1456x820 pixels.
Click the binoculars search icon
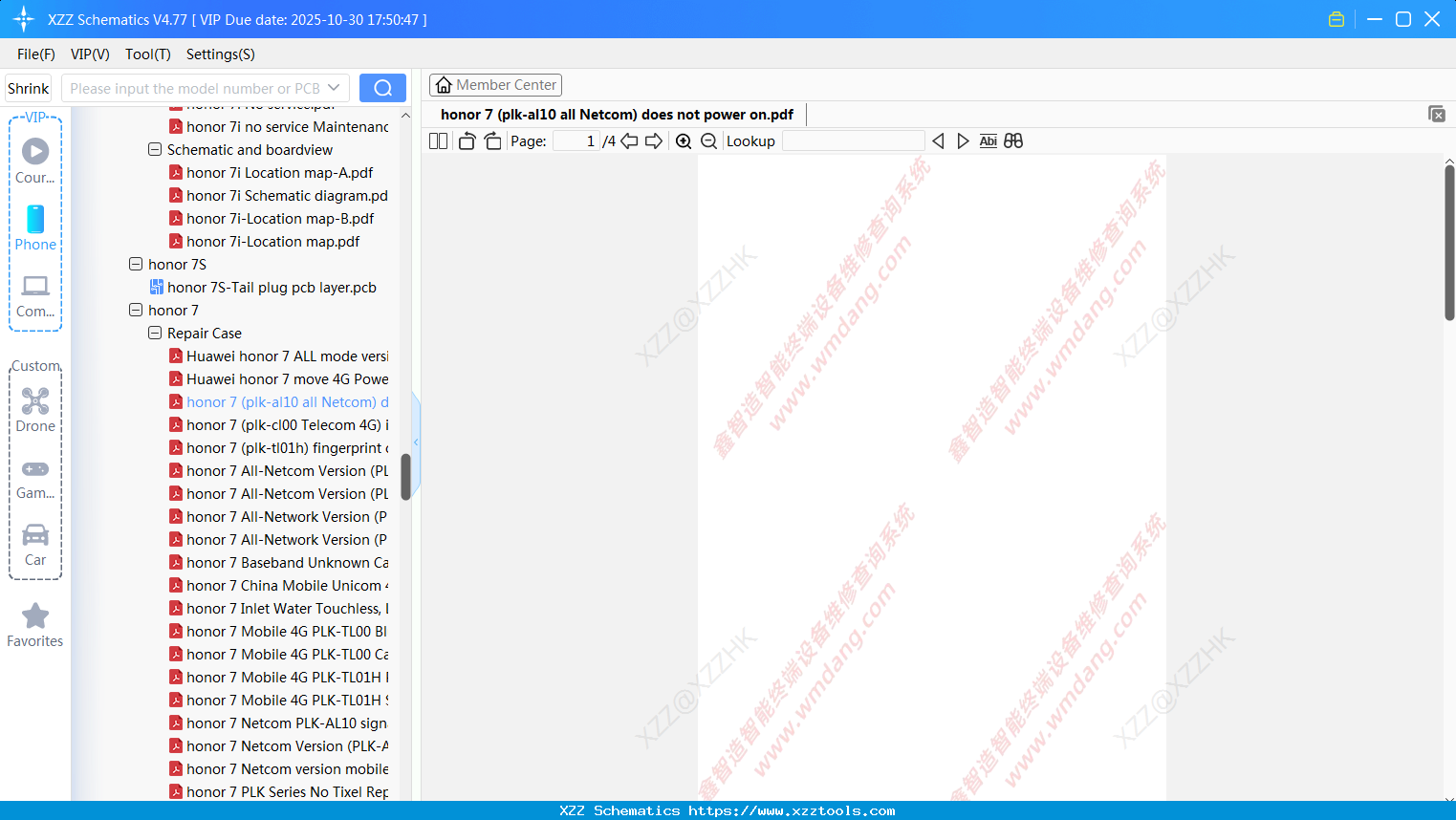click(1013, 140)
